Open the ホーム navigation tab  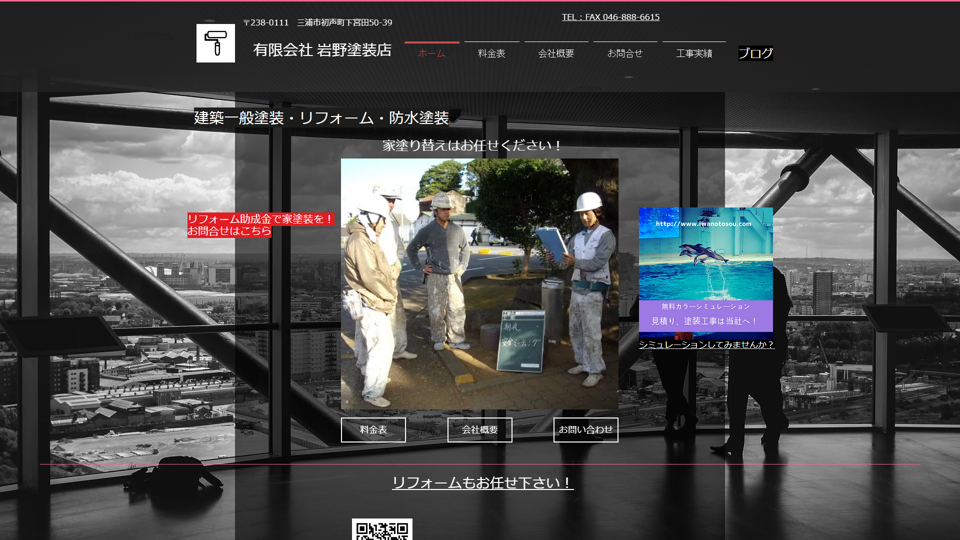point(432,53)
